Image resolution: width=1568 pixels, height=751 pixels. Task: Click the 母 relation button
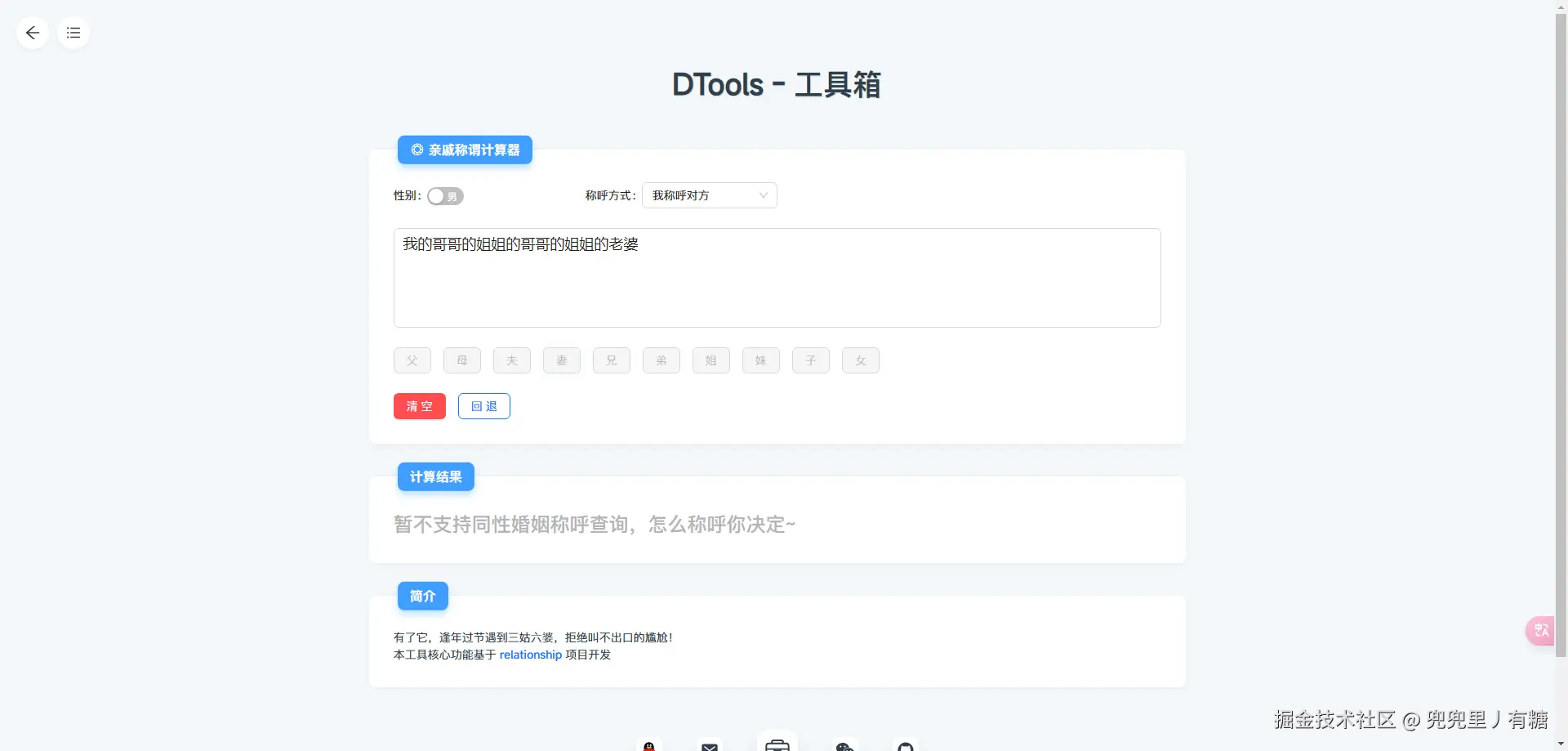point(462,360)
